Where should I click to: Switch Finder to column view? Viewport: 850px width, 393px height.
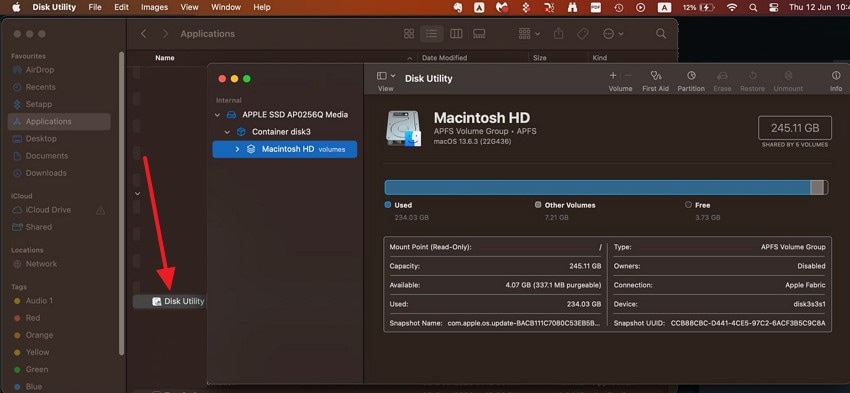[456, 34]
